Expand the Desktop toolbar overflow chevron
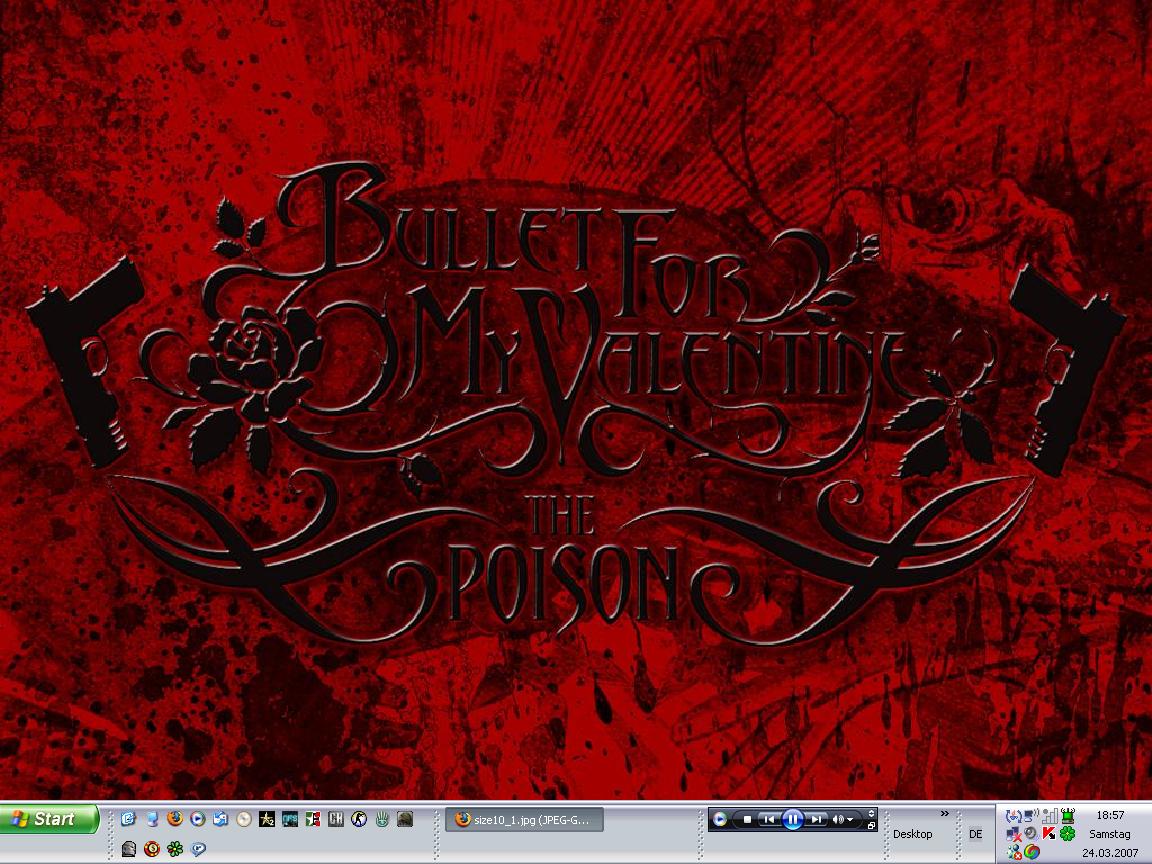Screen dimensions: 1152x864 click(944, 813)
